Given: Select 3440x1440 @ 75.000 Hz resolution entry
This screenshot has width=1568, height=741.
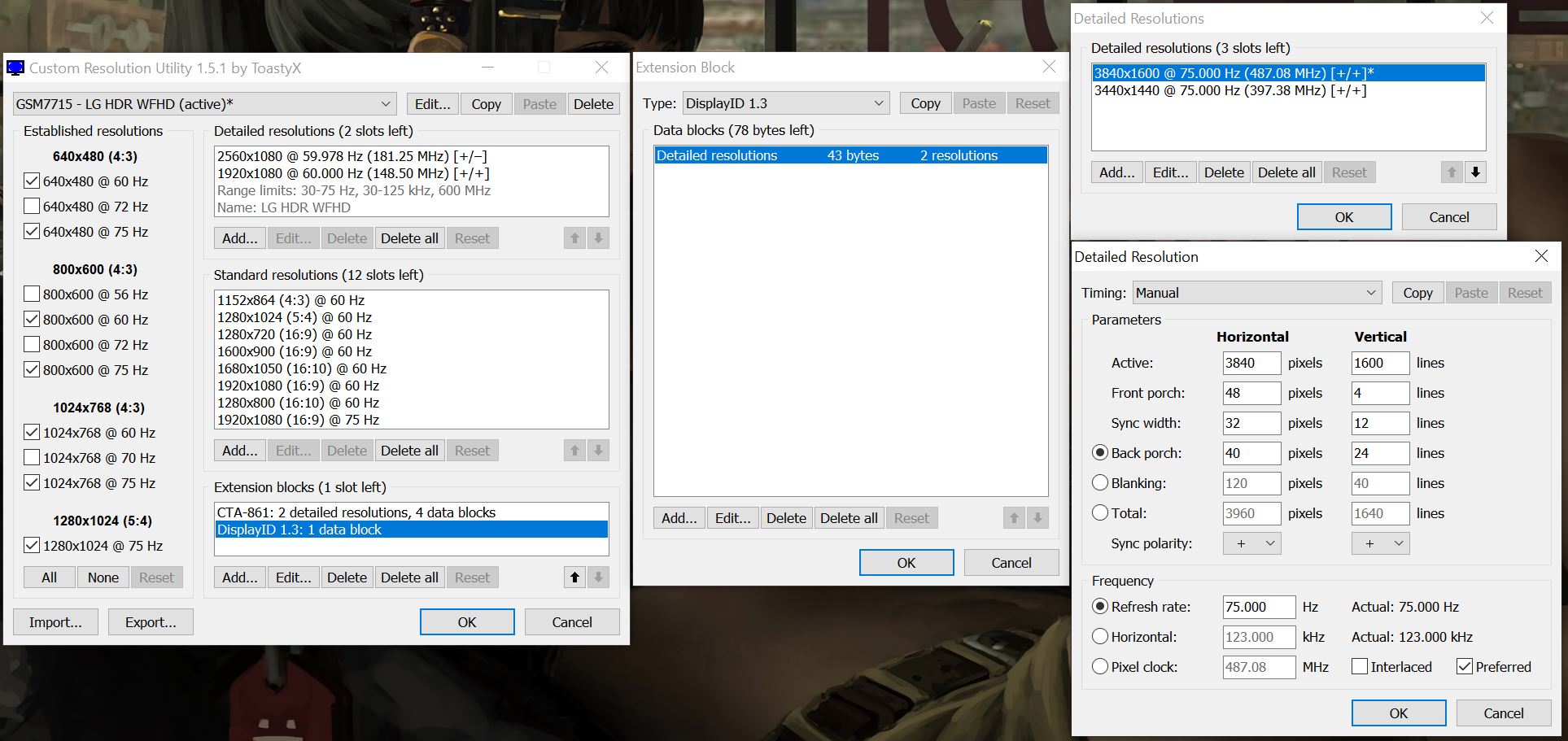Looking at the screenshot, I should pos(1230,90).
